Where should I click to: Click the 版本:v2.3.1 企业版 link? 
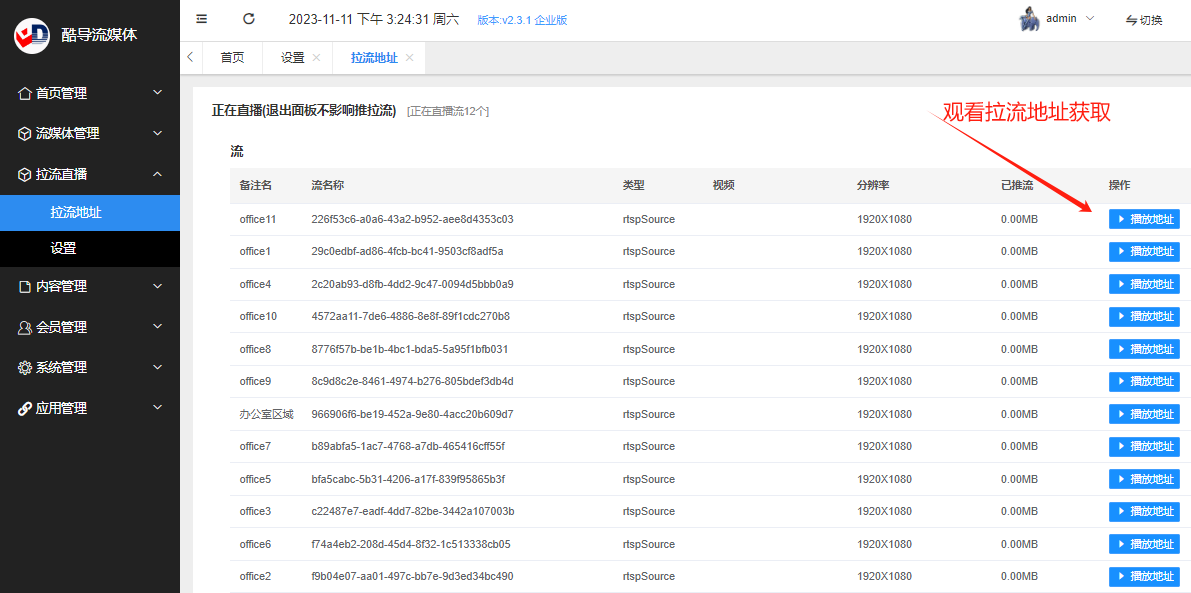[x=522, y=21]
